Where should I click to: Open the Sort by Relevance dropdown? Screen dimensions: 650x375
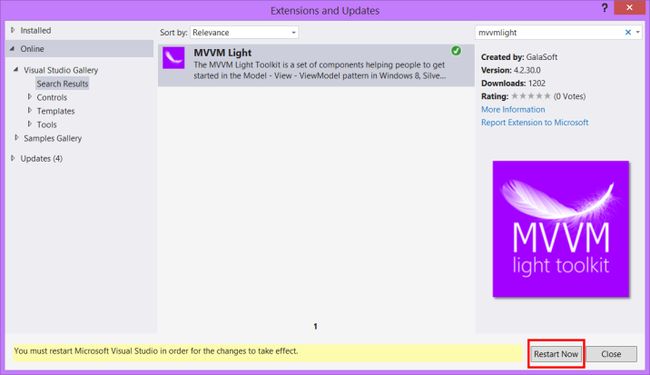pos(244,32)
